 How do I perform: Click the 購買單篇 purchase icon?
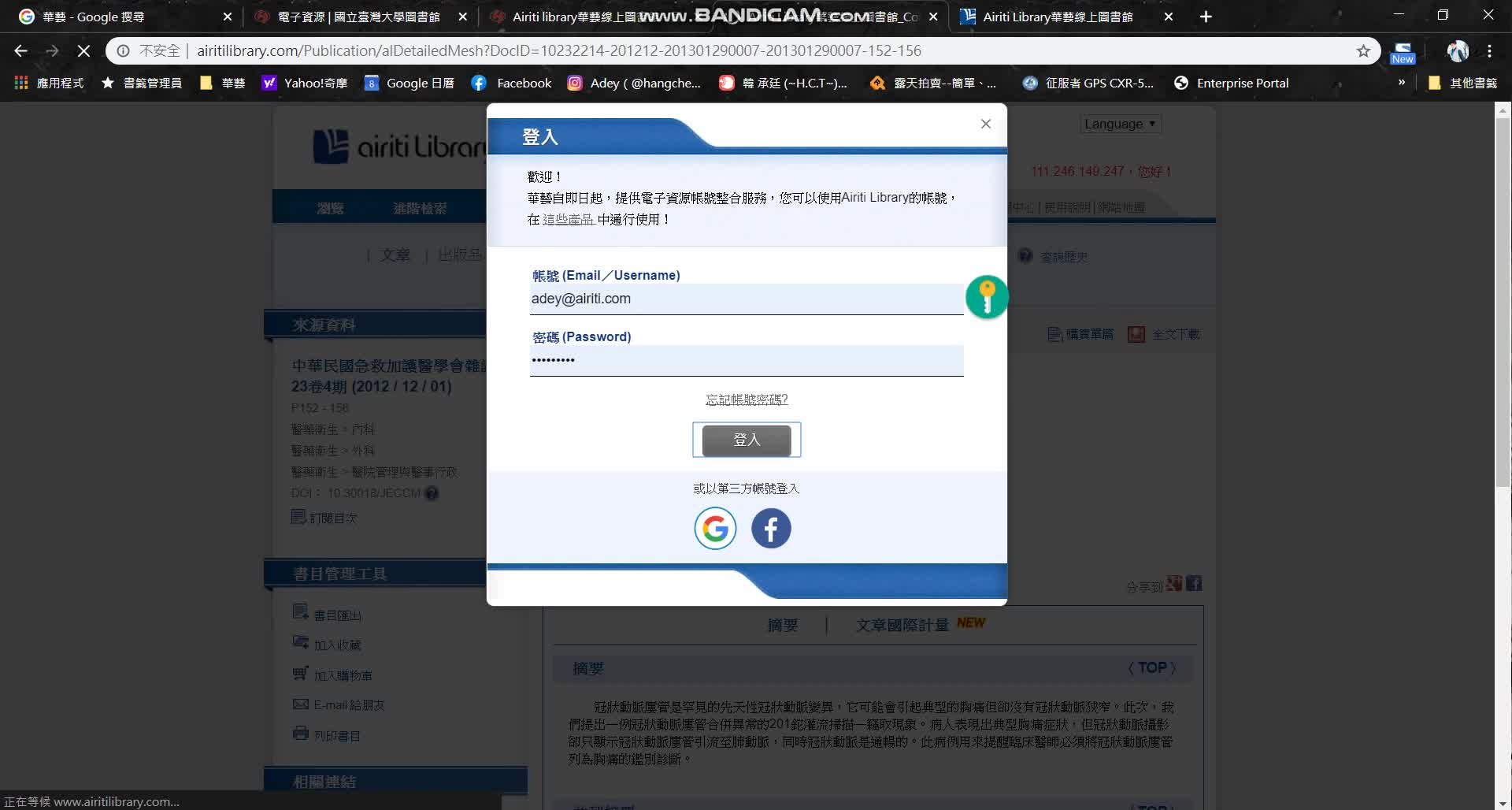(1080, 334)
